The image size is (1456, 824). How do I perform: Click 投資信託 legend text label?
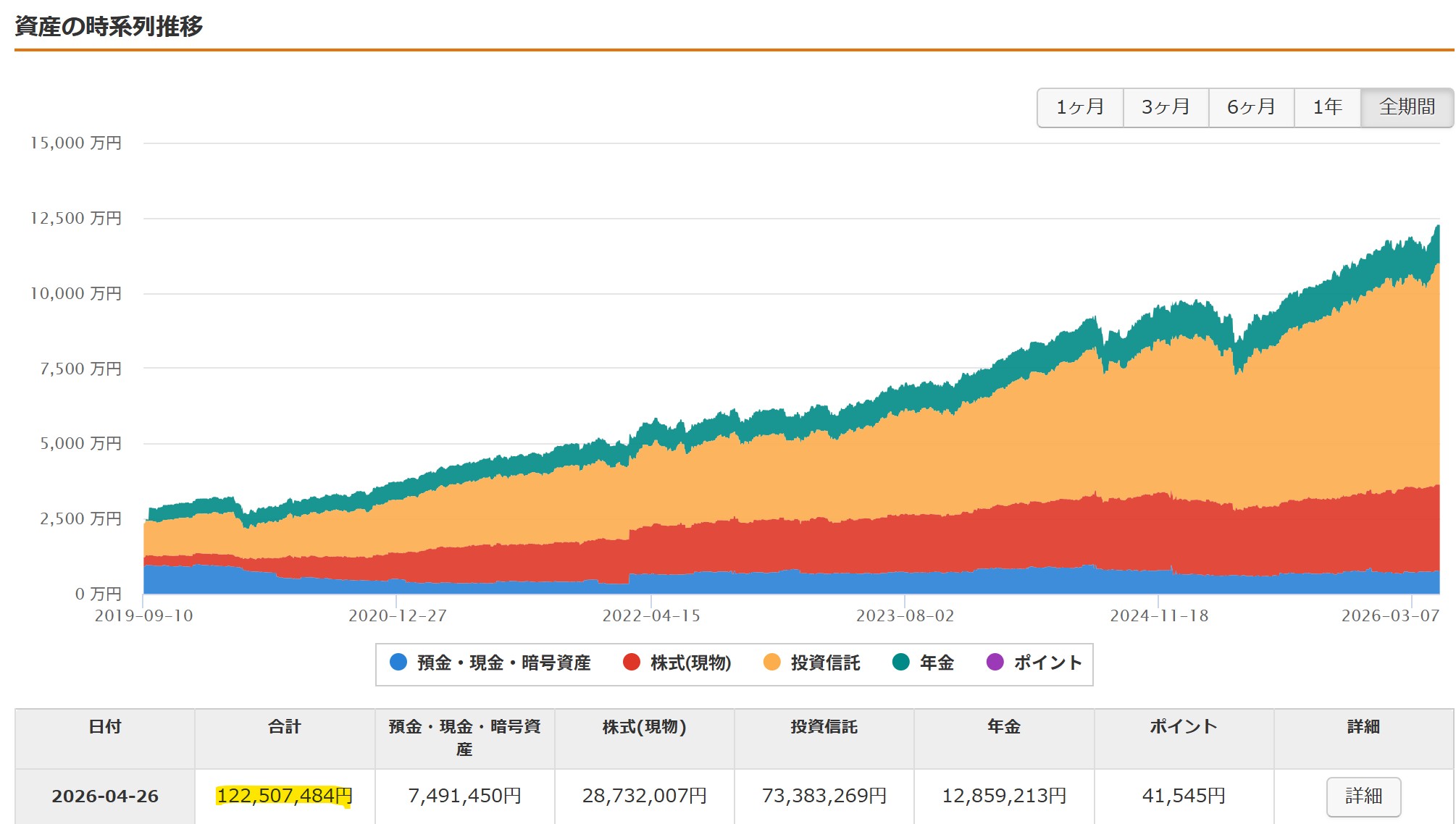[825, 663]
